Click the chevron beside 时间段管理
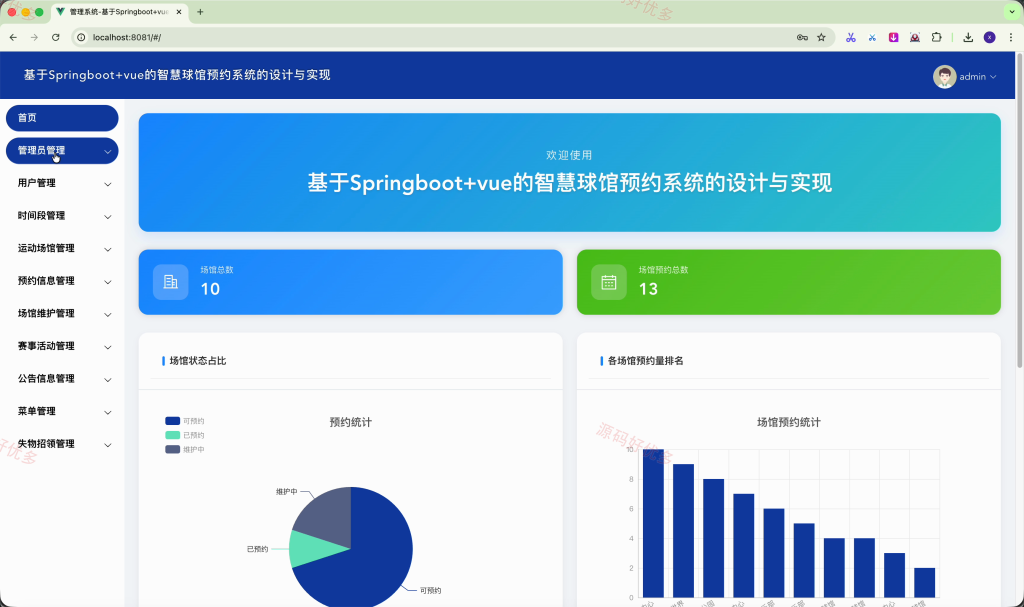The width and height of the screenshot is (1024, 607). tap(108, 217)
